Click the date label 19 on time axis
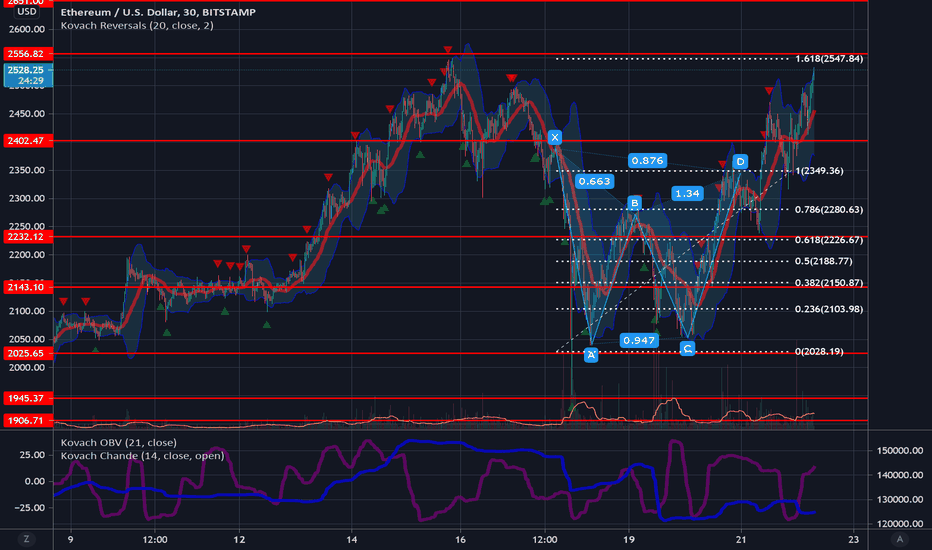 point(629,540)
